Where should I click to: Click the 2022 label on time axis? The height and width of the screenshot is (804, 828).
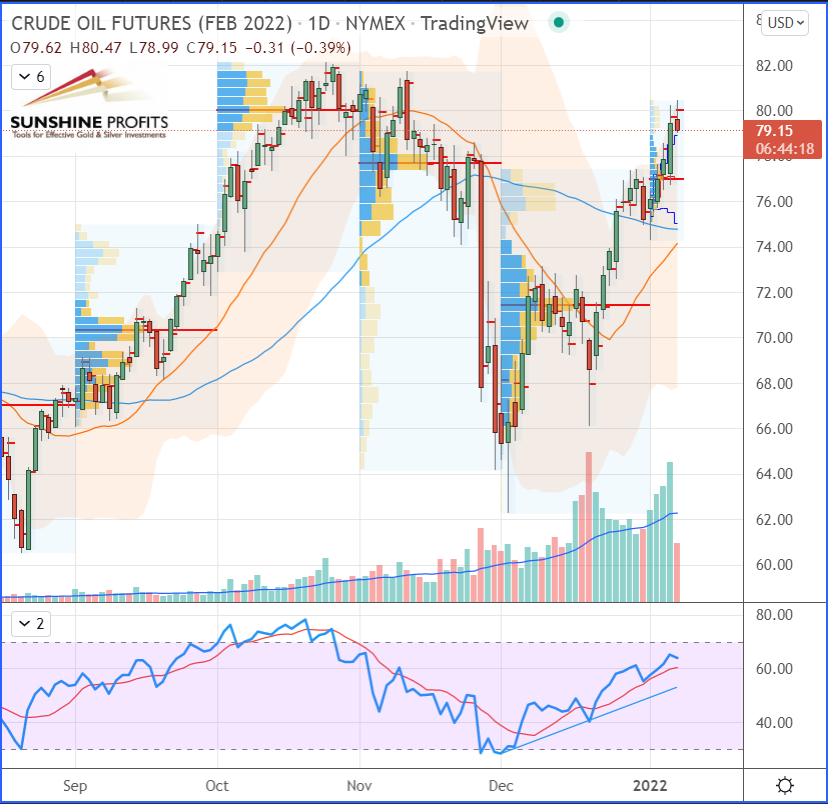[x=650, y=786]
